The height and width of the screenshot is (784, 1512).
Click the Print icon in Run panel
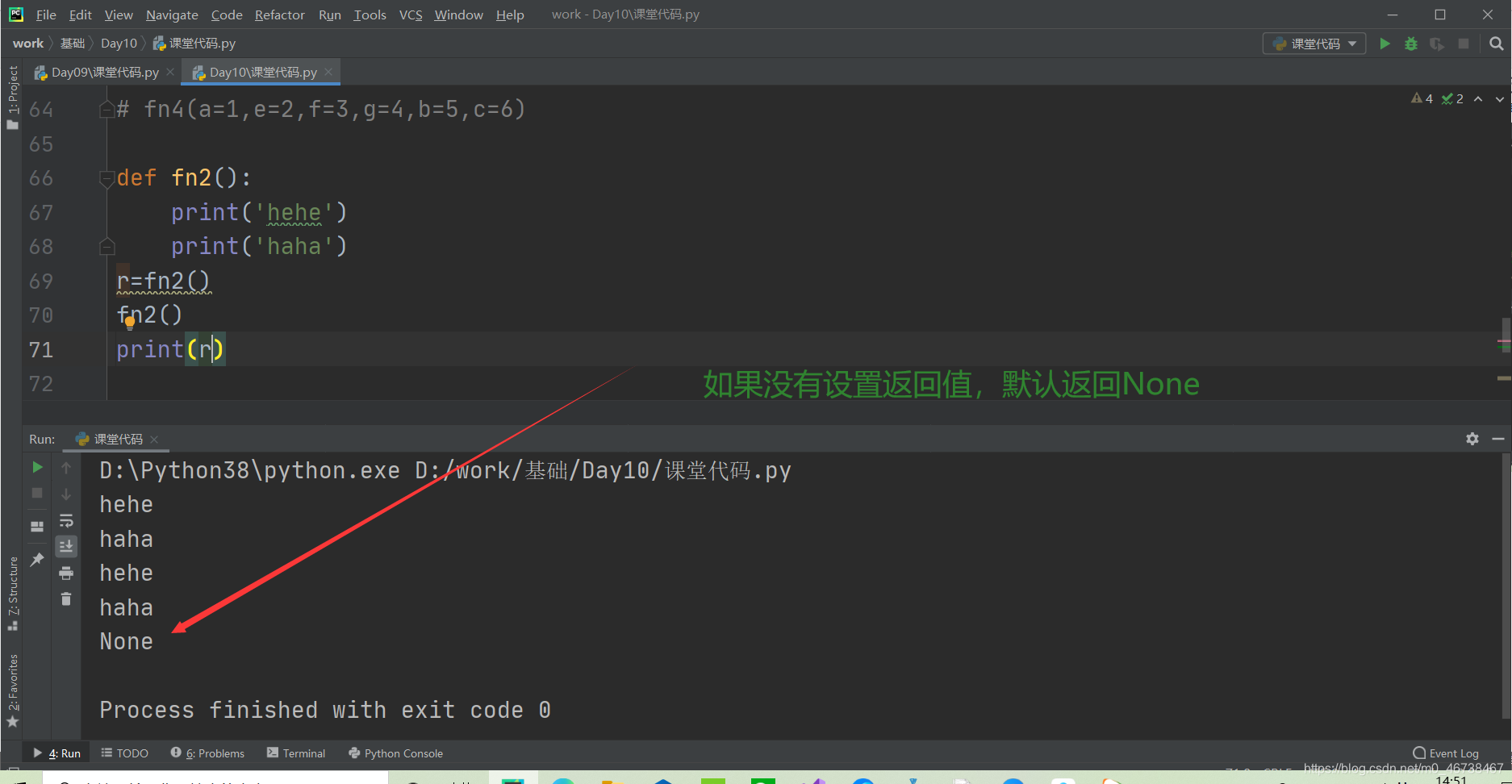point(66,573)
